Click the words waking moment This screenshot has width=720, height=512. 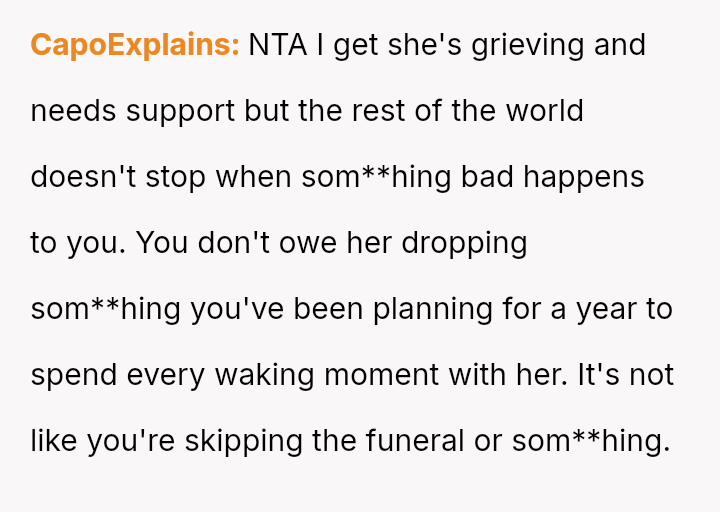[x=330, y=375]
